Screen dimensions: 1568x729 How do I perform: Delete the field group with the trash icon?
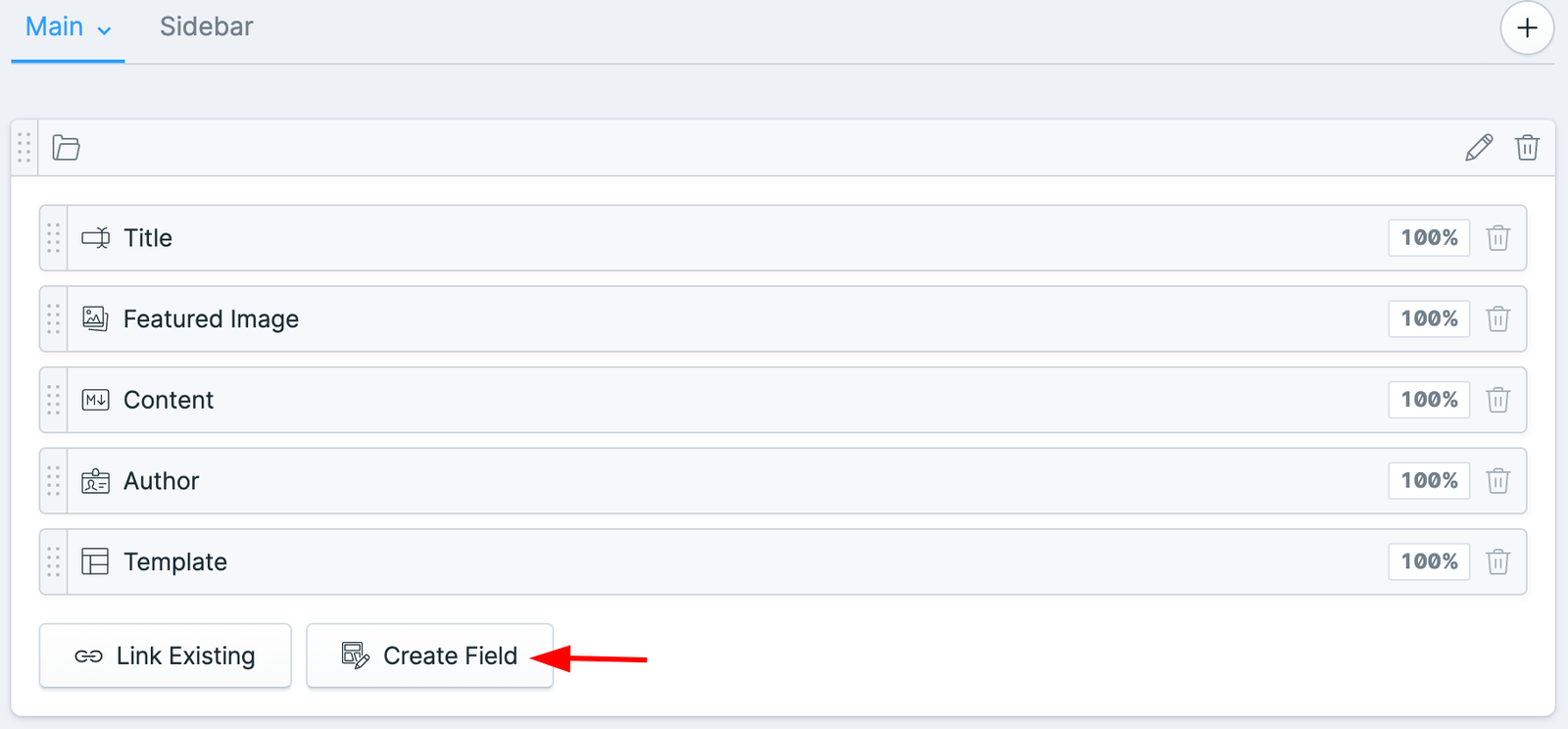(1527, 148)
